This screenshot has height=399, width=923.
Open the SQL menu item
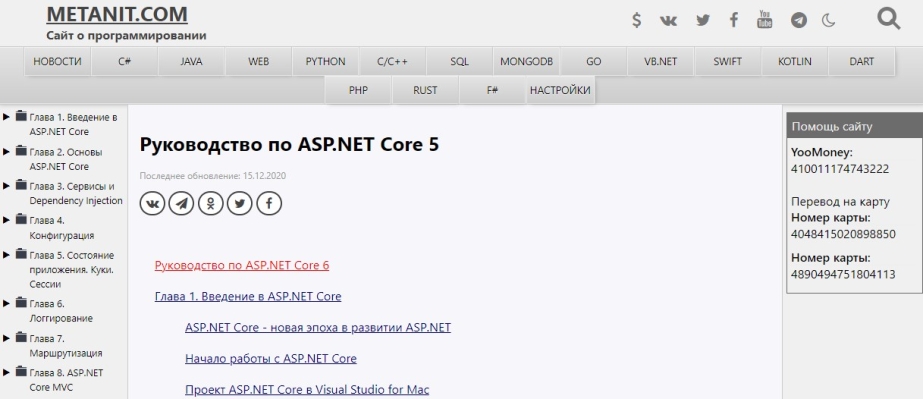[x=460, y=61]
